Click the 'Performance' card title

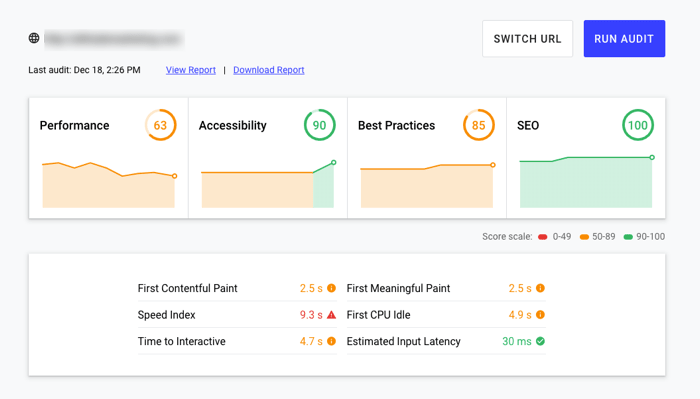[x=75, y=125]
